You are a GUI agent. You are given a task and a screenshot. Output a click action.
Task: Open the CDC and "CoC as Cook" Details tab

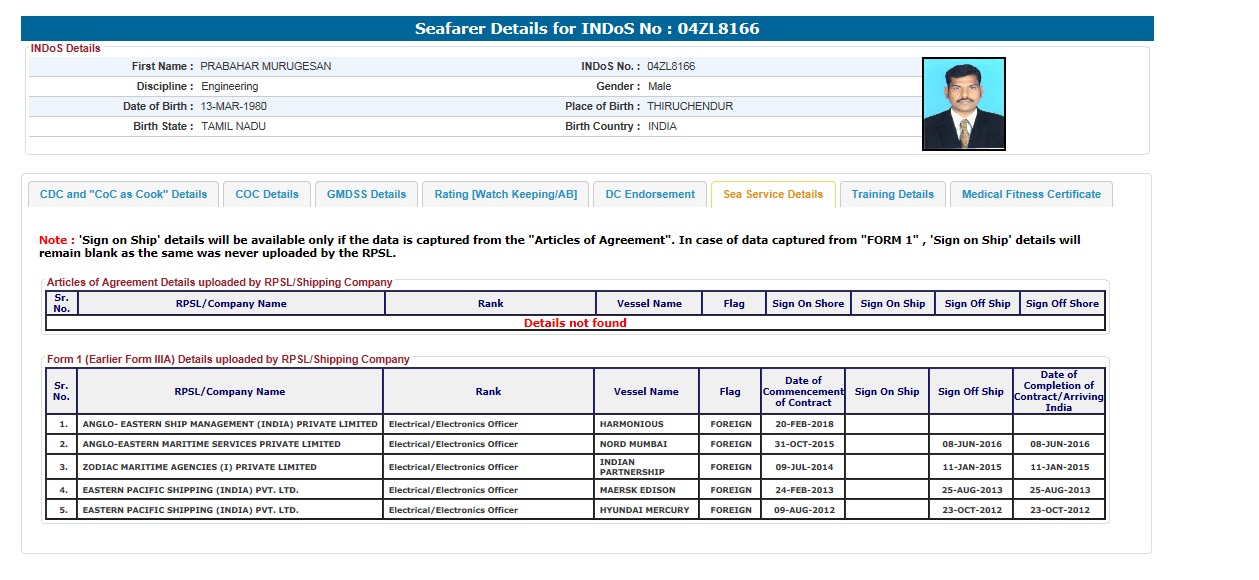tap(123, 194)
